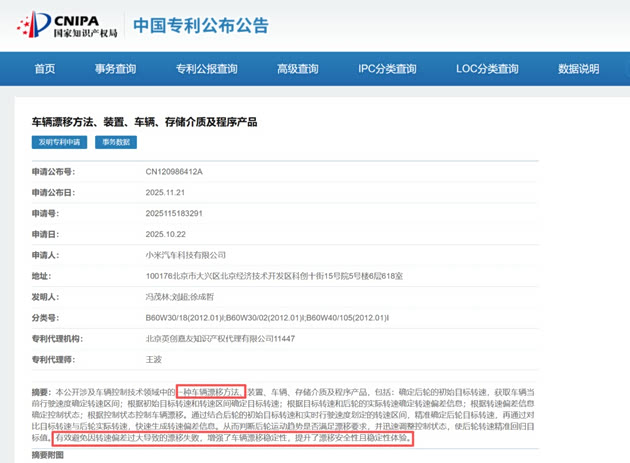Image resolution: width=630 pixels, height=463 pixels.
Task: Switch to 高级查询 in navigation bar
Action: click(x=297, y=69)
